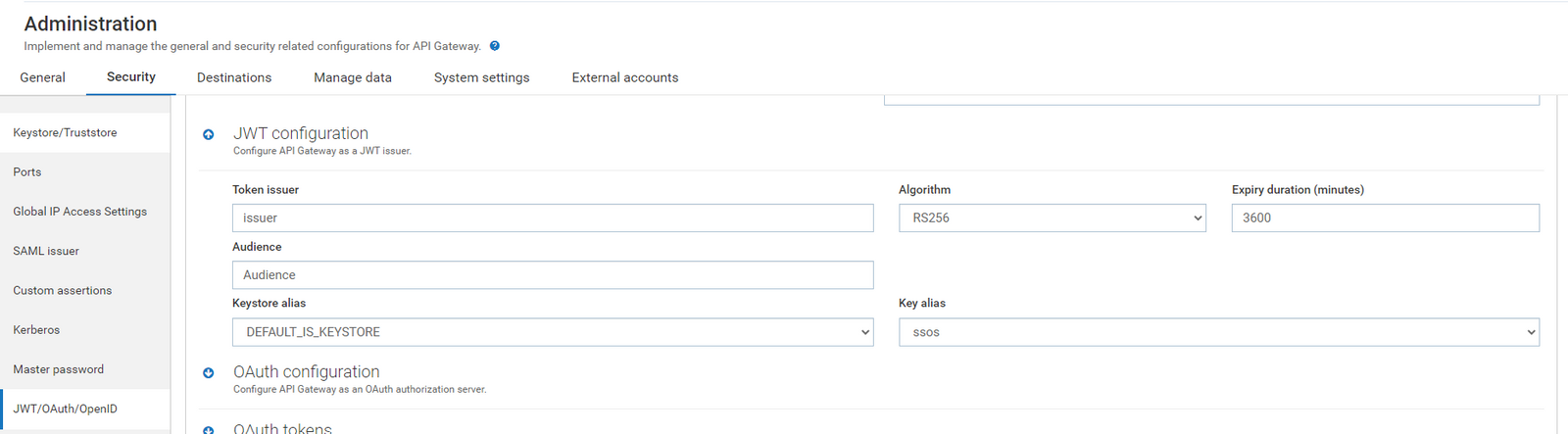Open Kerberos settings in the sidebar
This screenshot has width=1568, height=434.
(36, 330)
